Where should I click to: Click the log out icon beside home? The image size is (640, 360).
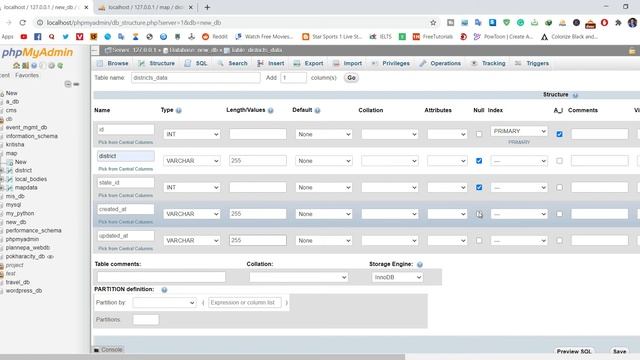(x=25, y=65)
